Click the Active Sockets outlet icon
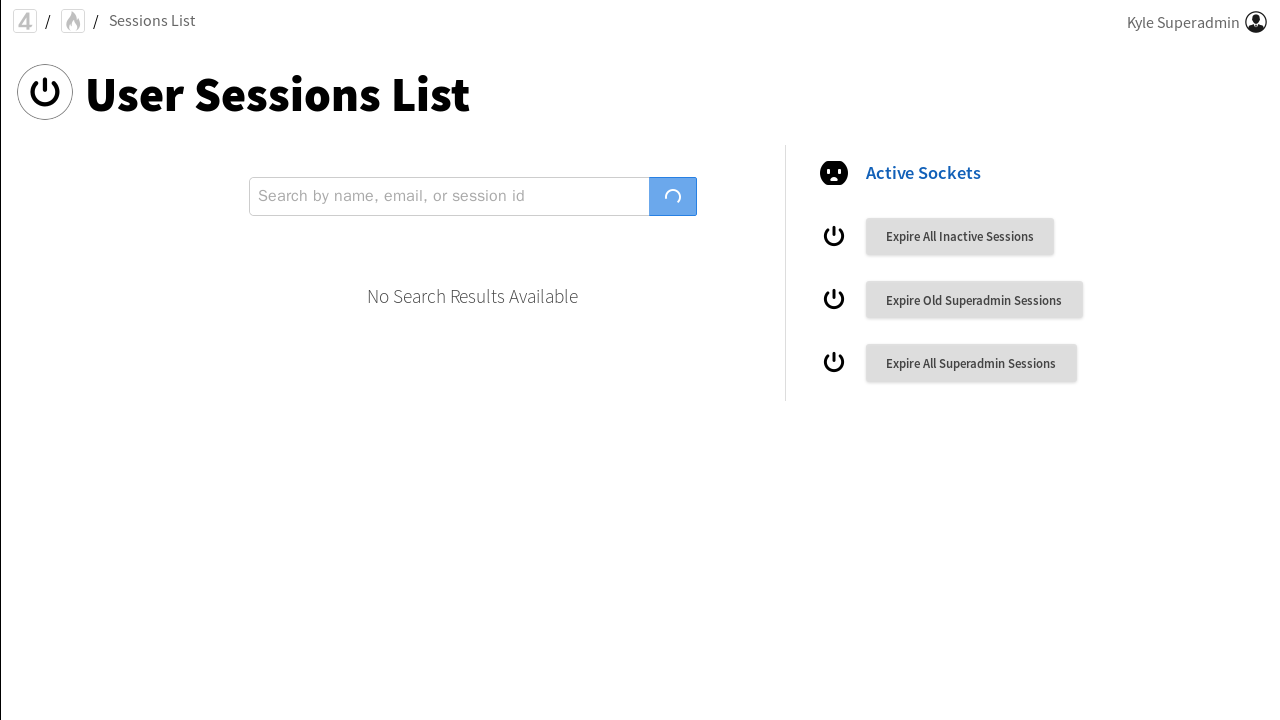 click(x=834, y=173)
